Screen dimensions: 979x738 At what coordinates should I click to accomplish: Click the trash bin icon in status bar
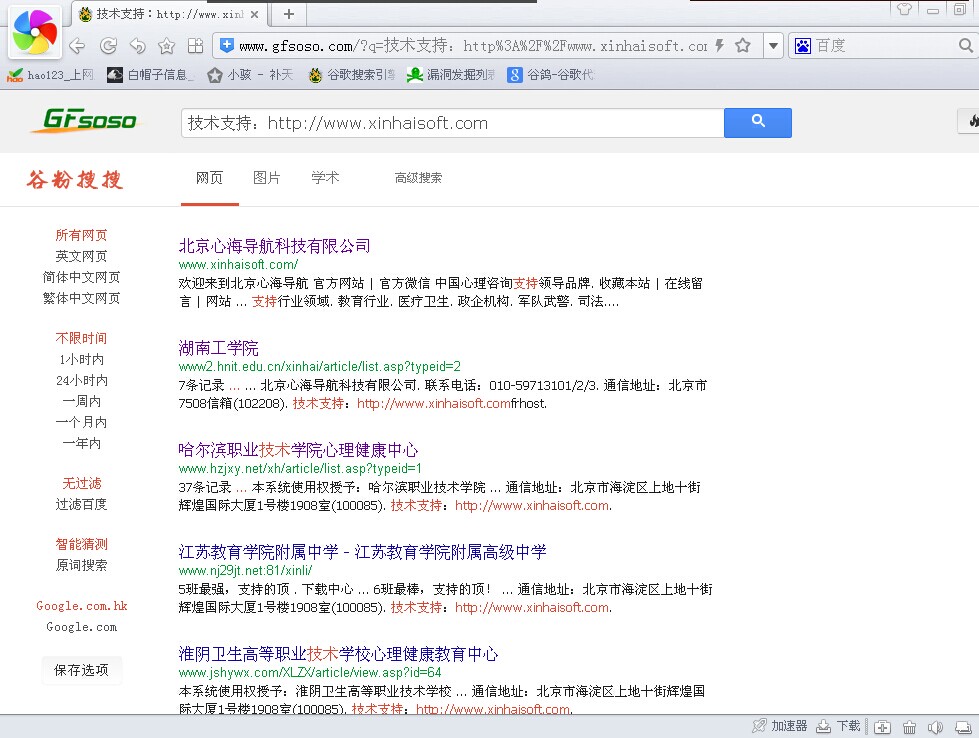point(910,727)
